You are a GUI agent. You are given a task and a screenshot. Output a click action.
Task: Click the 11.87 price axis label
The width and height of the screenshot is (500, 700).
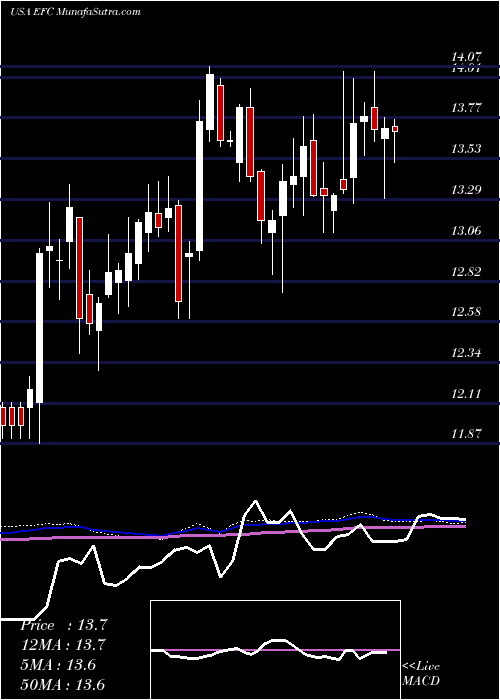[467, 433]
